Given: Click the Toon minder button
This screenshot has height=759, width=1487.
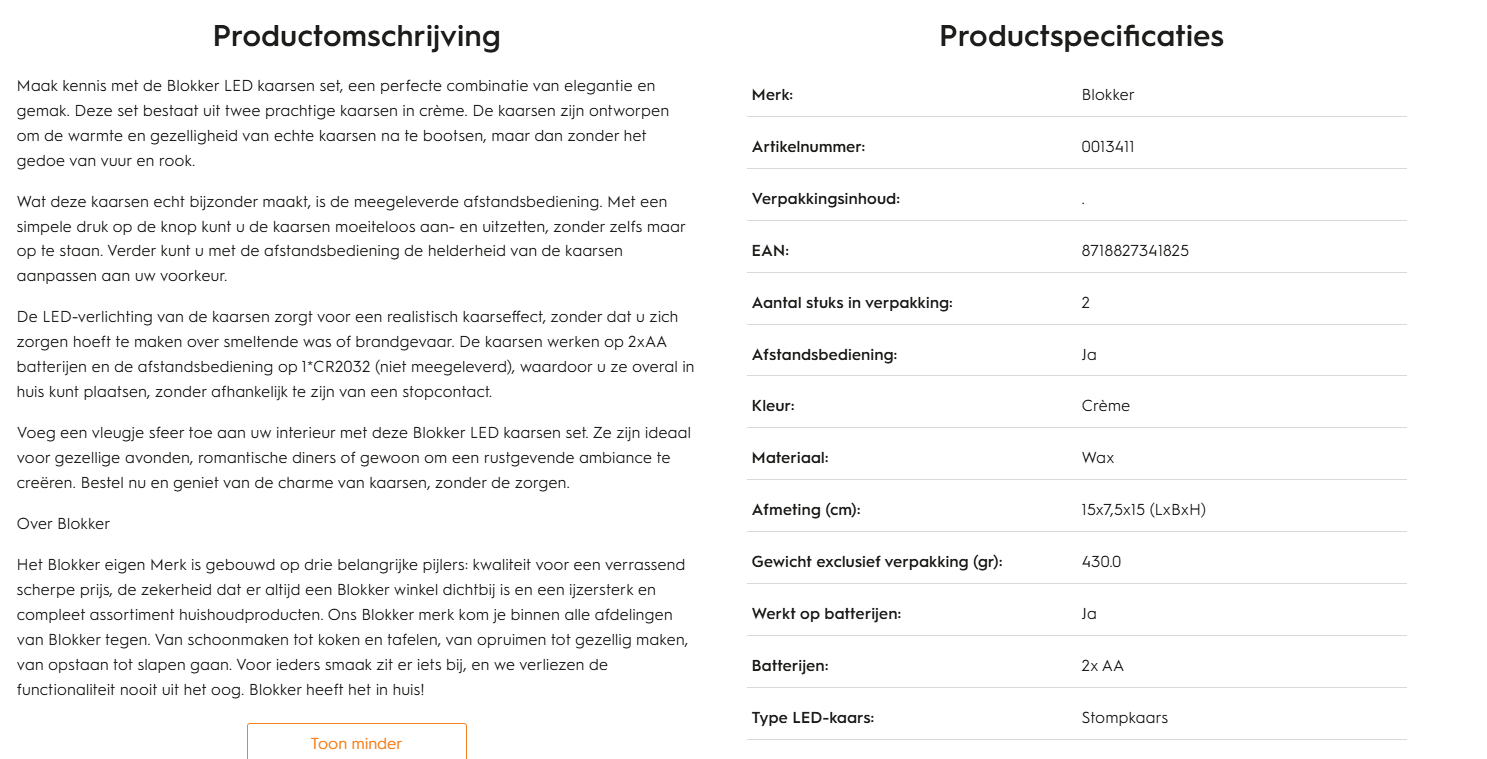Looking at the screenshot, I should click(356, 743).
